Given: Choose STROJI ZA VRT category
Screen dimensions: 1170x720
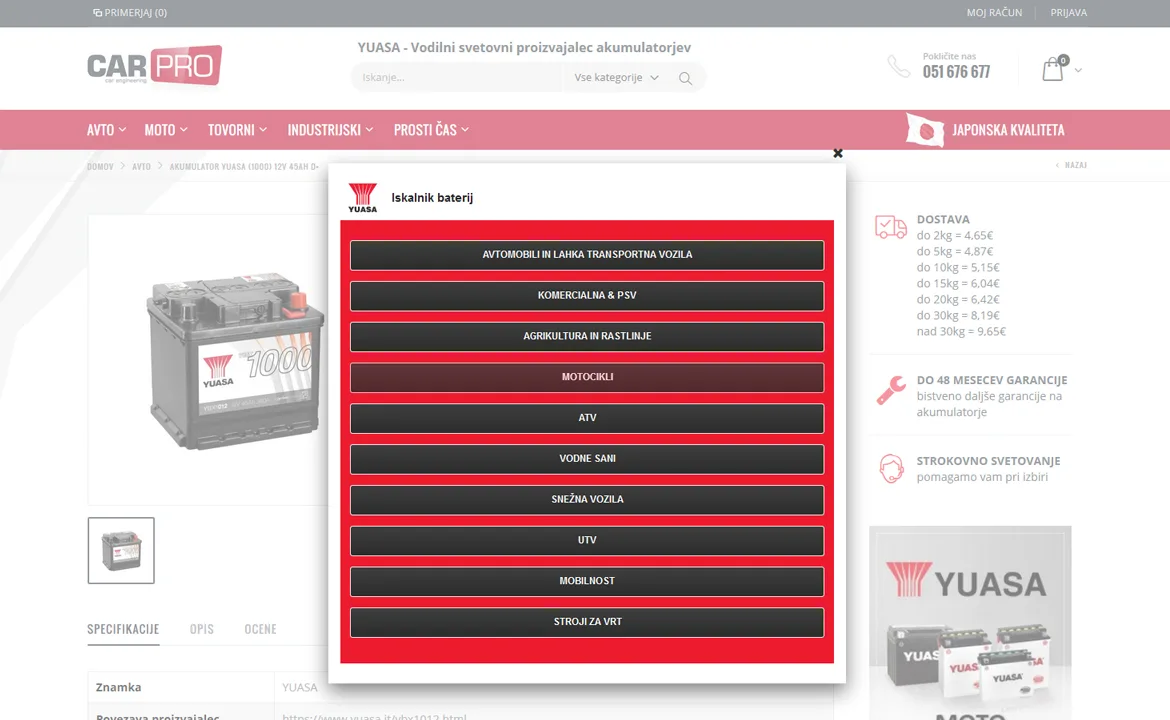Looking at the screenshot, I should [587, 622].
